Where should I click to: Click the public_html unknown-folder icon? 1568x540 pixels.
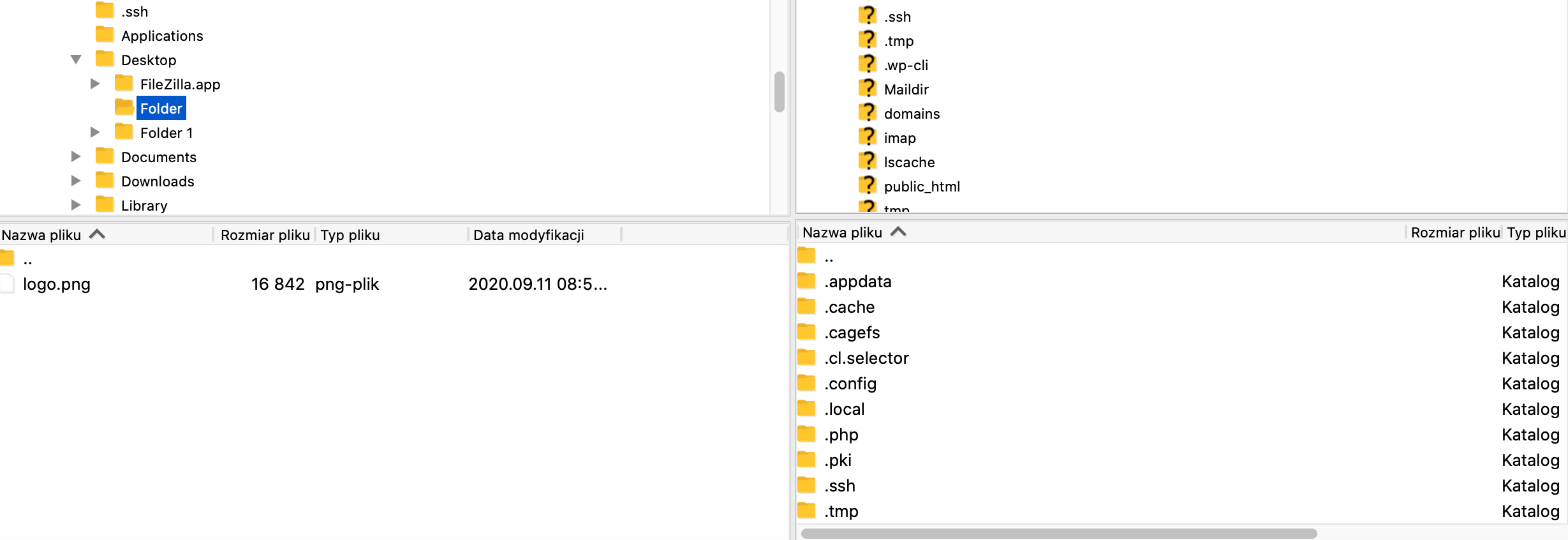(x=867, y=186)
